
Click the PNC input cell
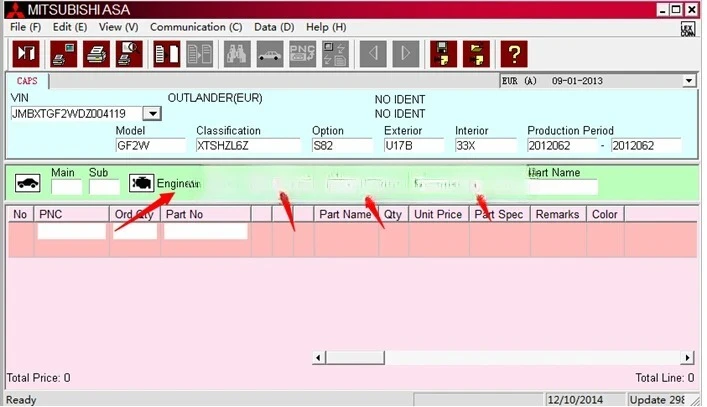pyautogui.click(x=72, y=232)
